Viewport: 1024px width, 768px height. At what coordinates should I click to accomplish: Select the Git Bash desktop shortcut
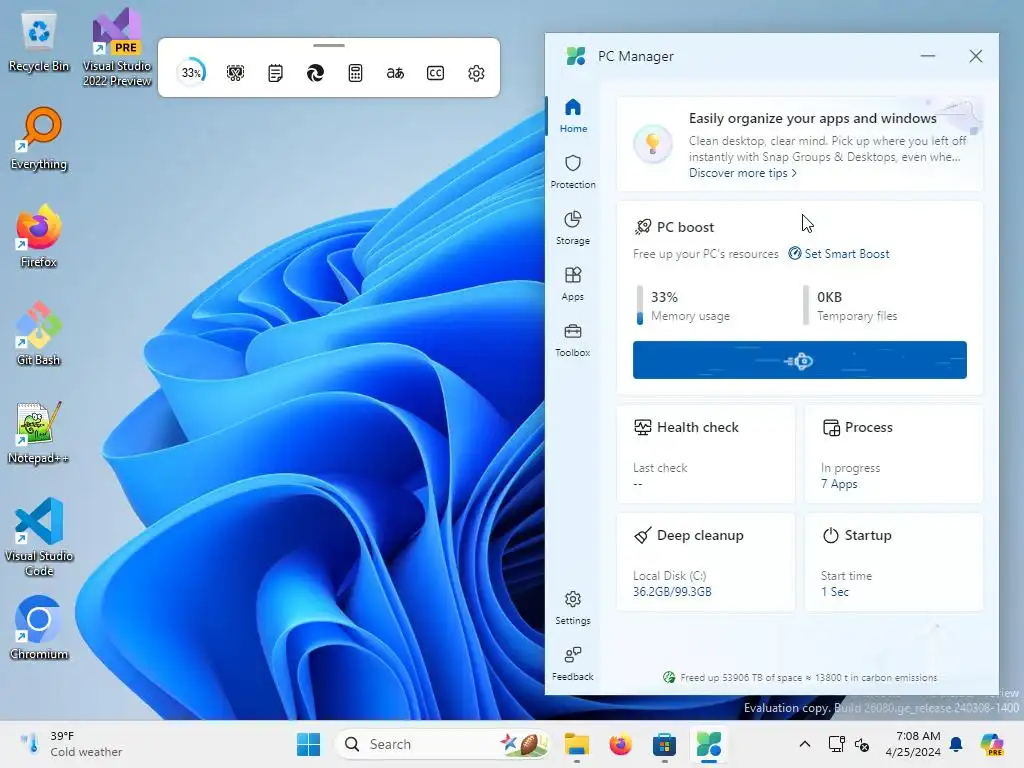point(39,334)
